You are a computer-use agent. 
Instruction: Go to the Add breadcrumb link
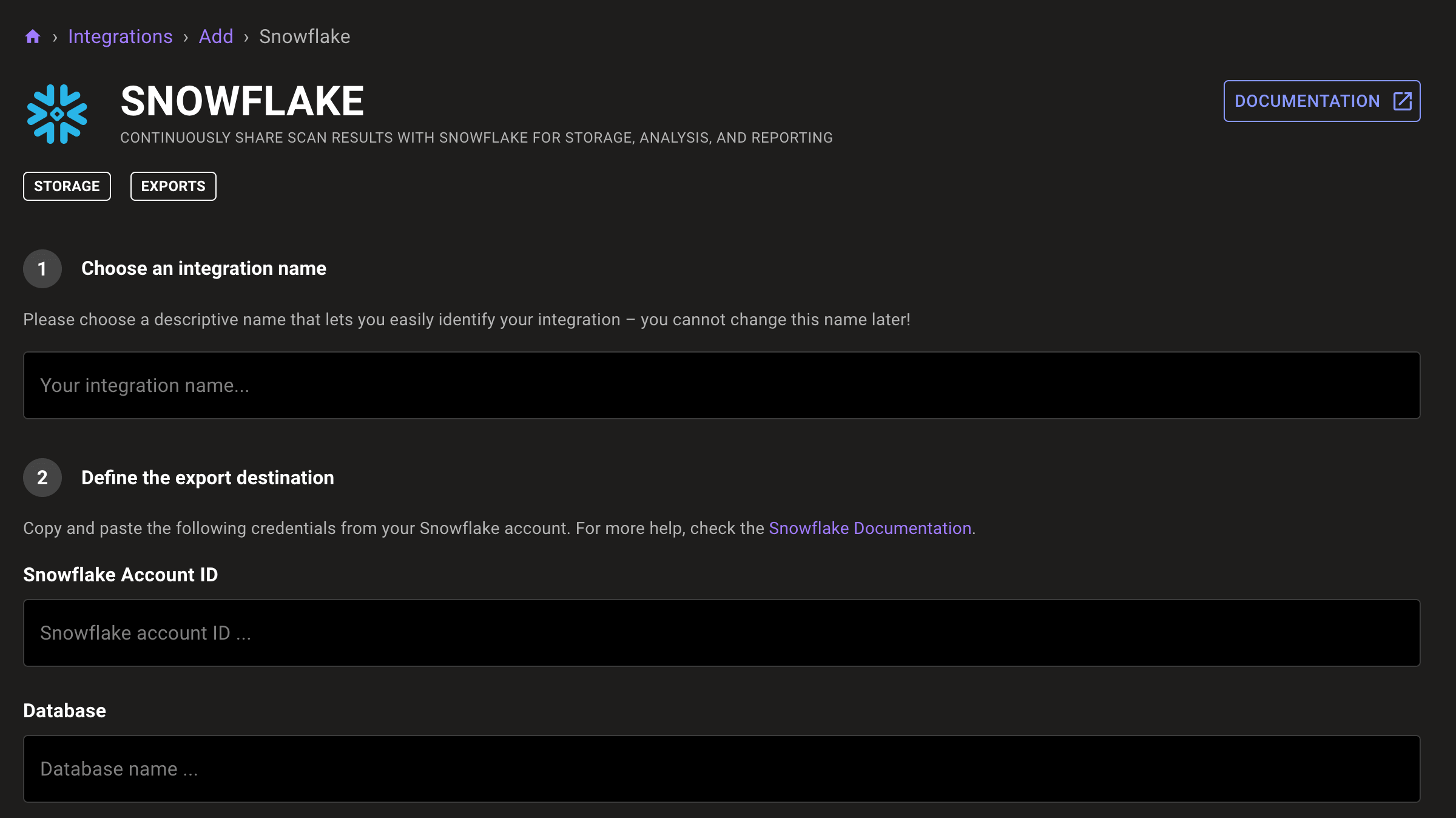click(216, 36)
